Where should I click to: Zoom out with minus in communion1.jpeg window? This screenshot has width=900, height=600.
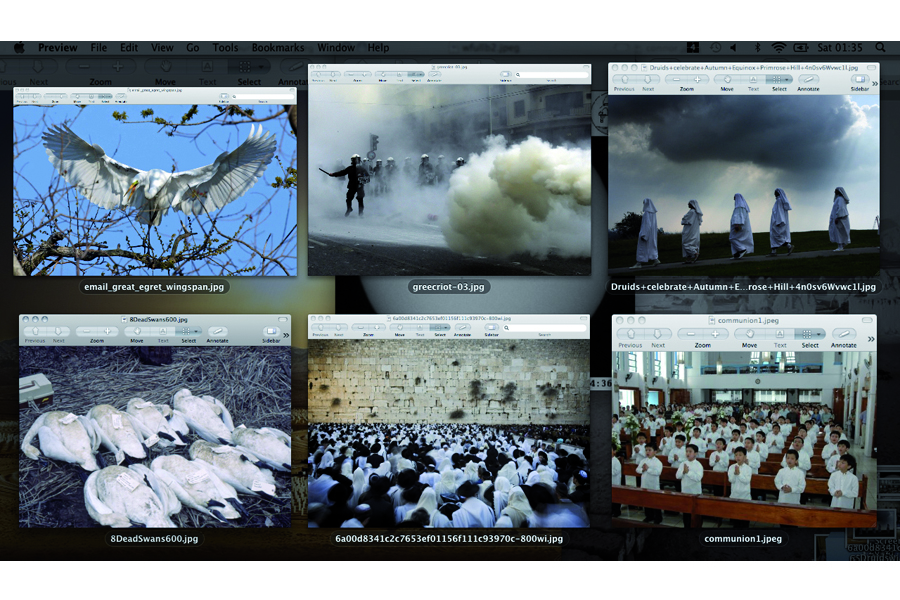[690, 334]
